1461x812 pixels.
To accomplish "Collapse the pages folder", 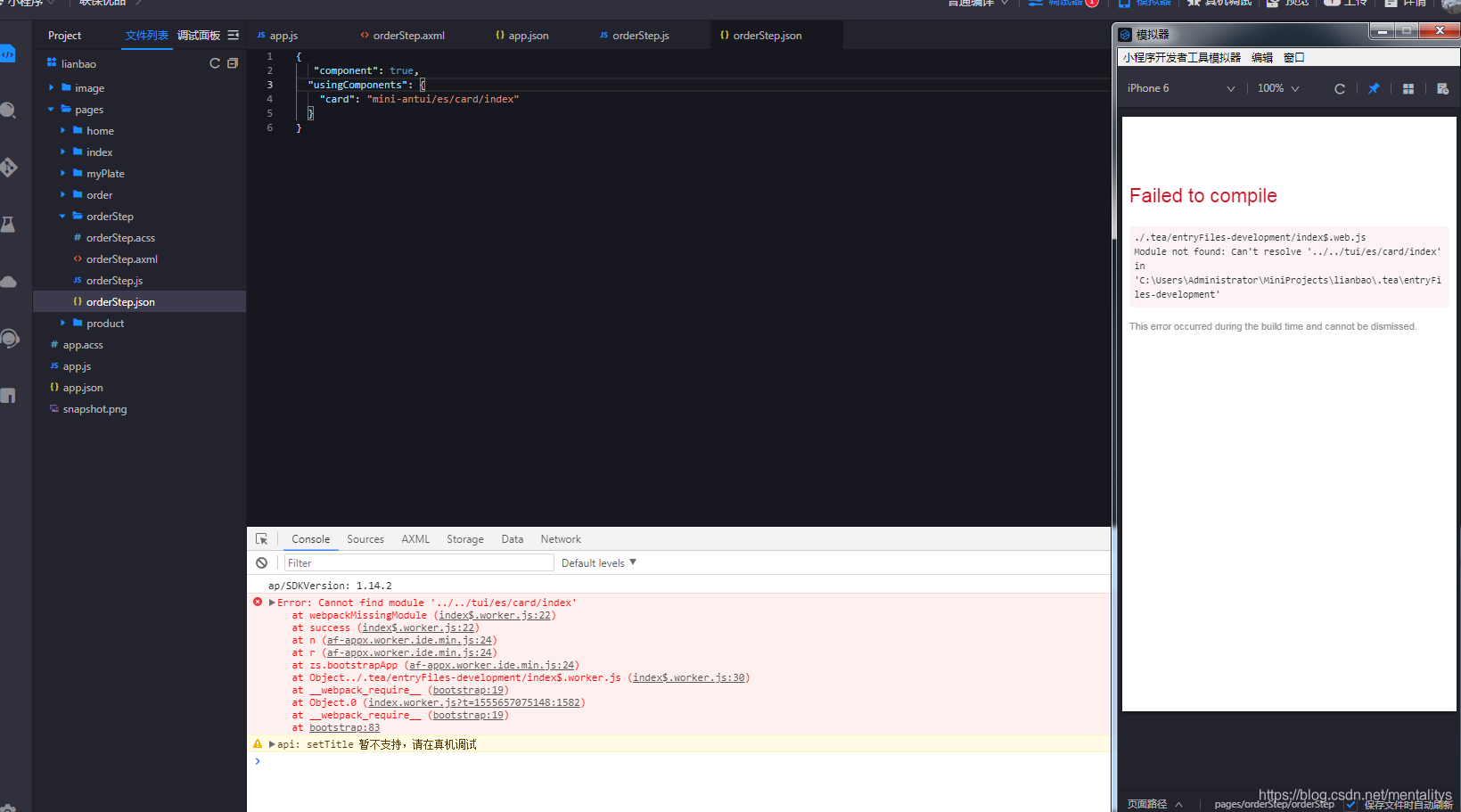I will pos(51,110).
